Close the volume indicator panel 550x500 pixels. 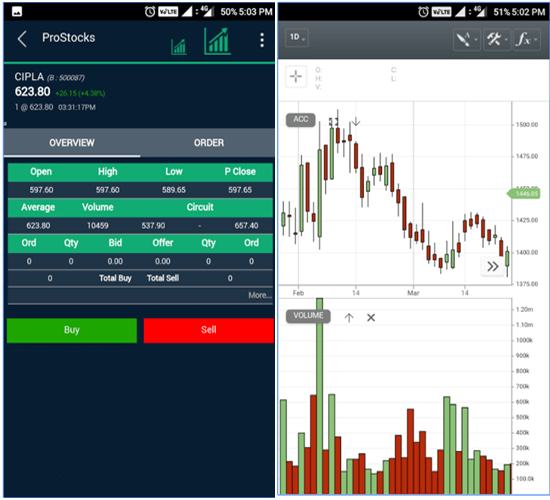pyautogui.click(x=371, y=318)
